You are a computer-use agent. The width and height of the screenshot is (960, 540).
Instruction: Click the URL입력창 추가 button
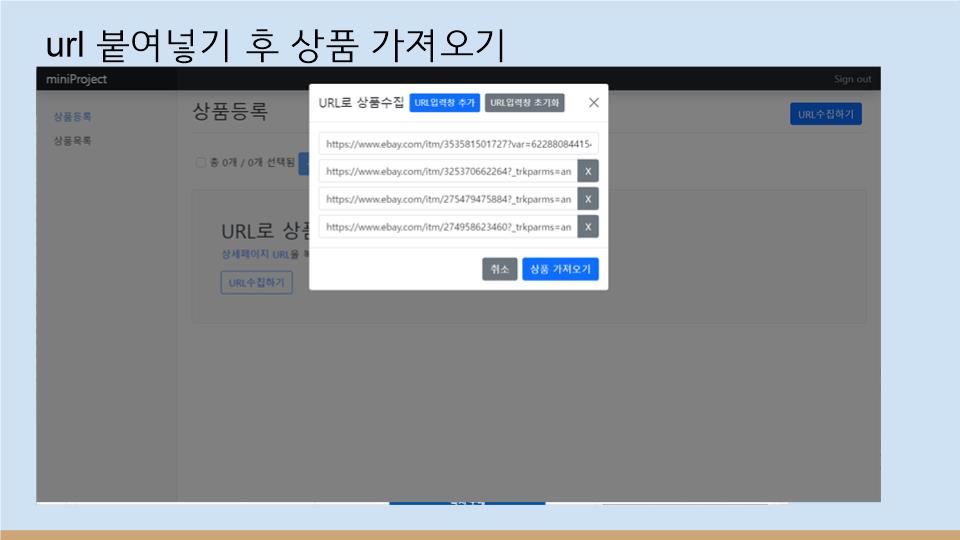pyautogui.click(x=444, y=103)
